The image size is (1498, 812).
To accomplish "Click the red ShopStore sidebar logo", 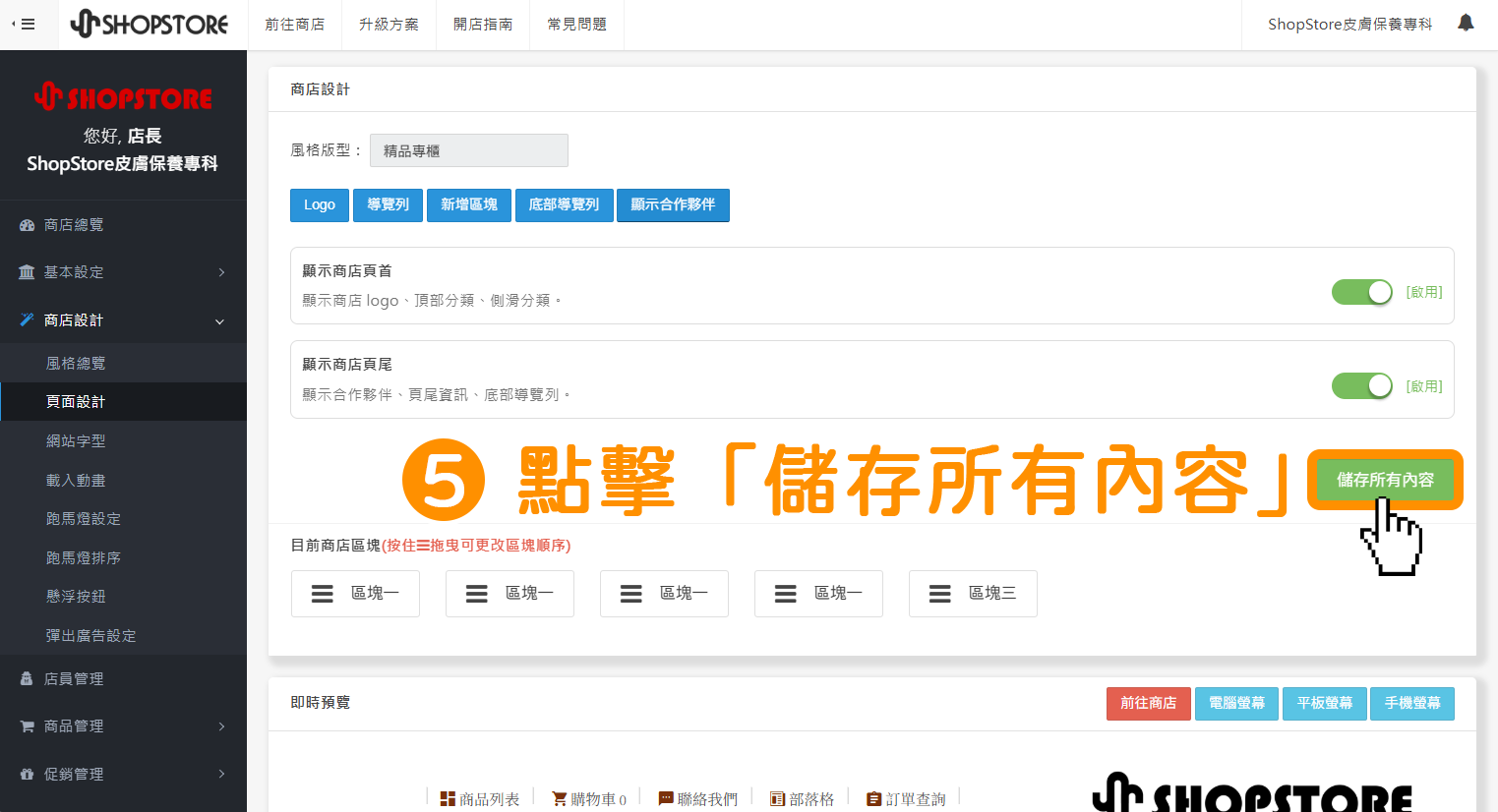I will point(123,97).
